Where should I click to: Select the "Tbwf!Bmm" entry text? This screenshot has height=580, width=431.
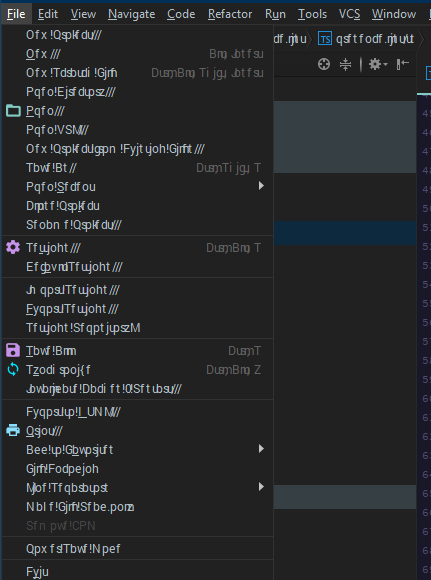pyautogui.click(x=51, y=351)
